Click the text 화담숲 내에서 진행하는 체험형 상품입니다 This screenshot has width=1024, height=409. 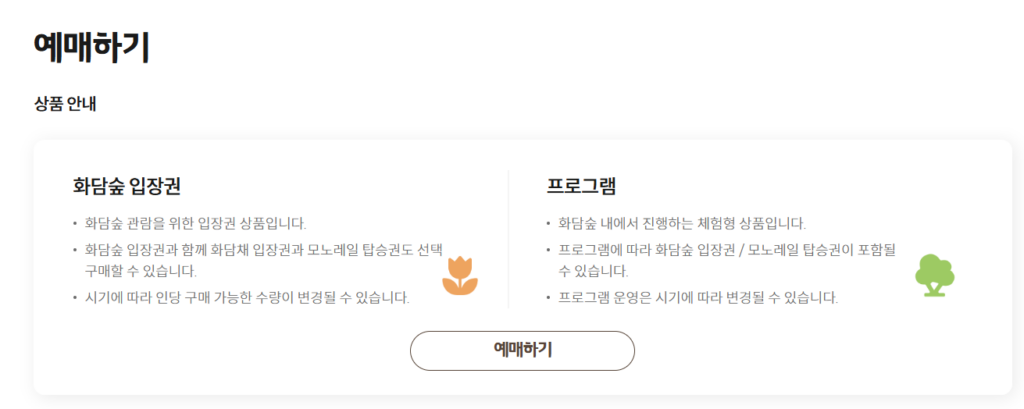[682, 223]
